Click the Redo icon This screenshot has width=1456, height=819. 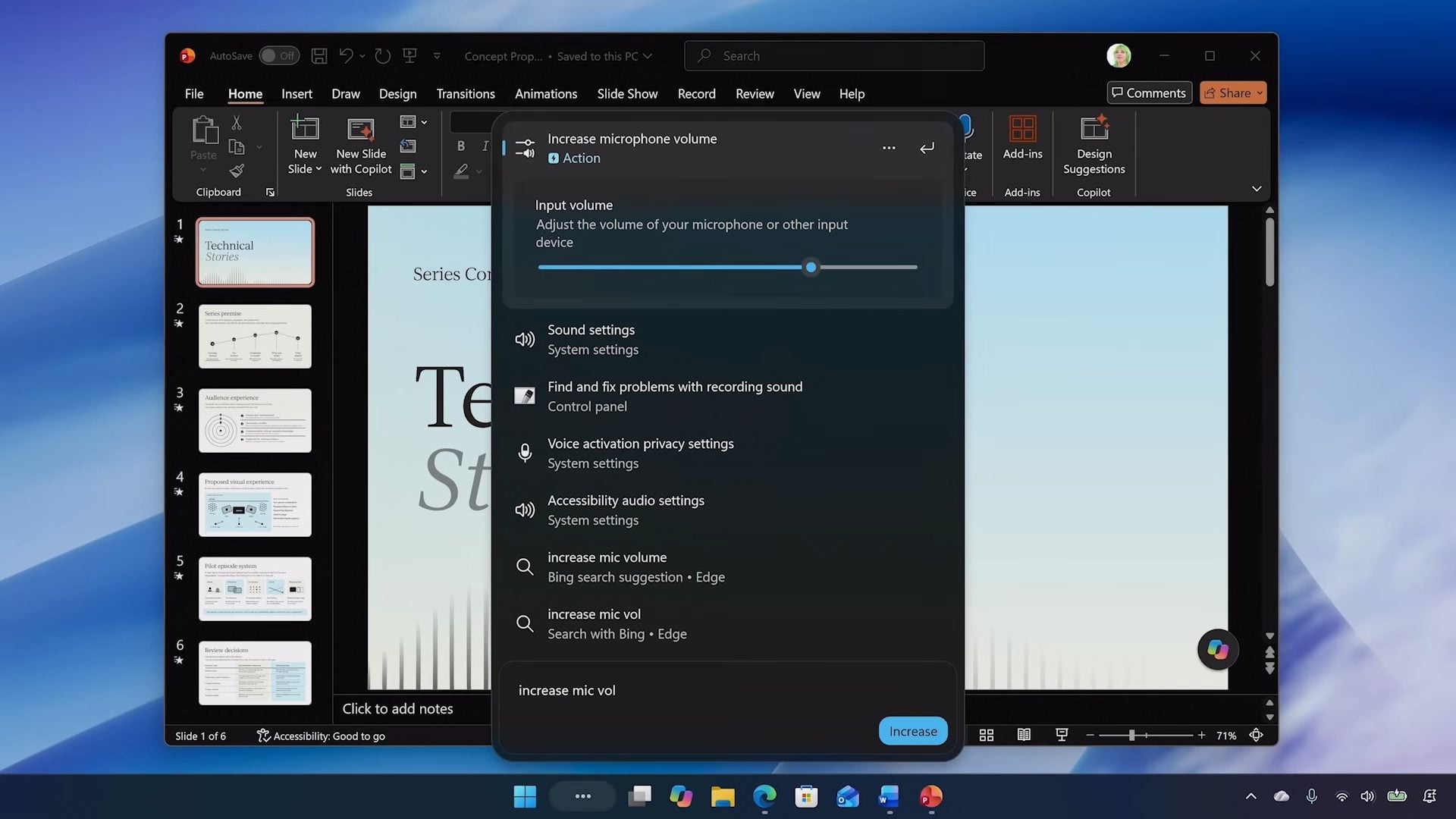pos(382,55)
